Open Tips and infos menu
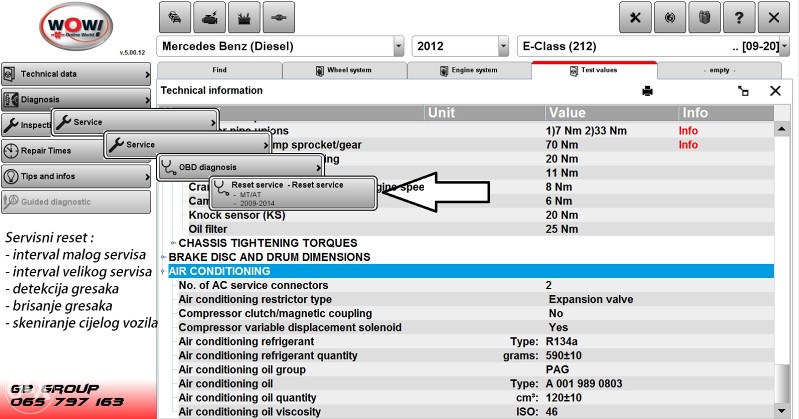The width and height of the screenshot is (799, 419). (x=76, y=176)
